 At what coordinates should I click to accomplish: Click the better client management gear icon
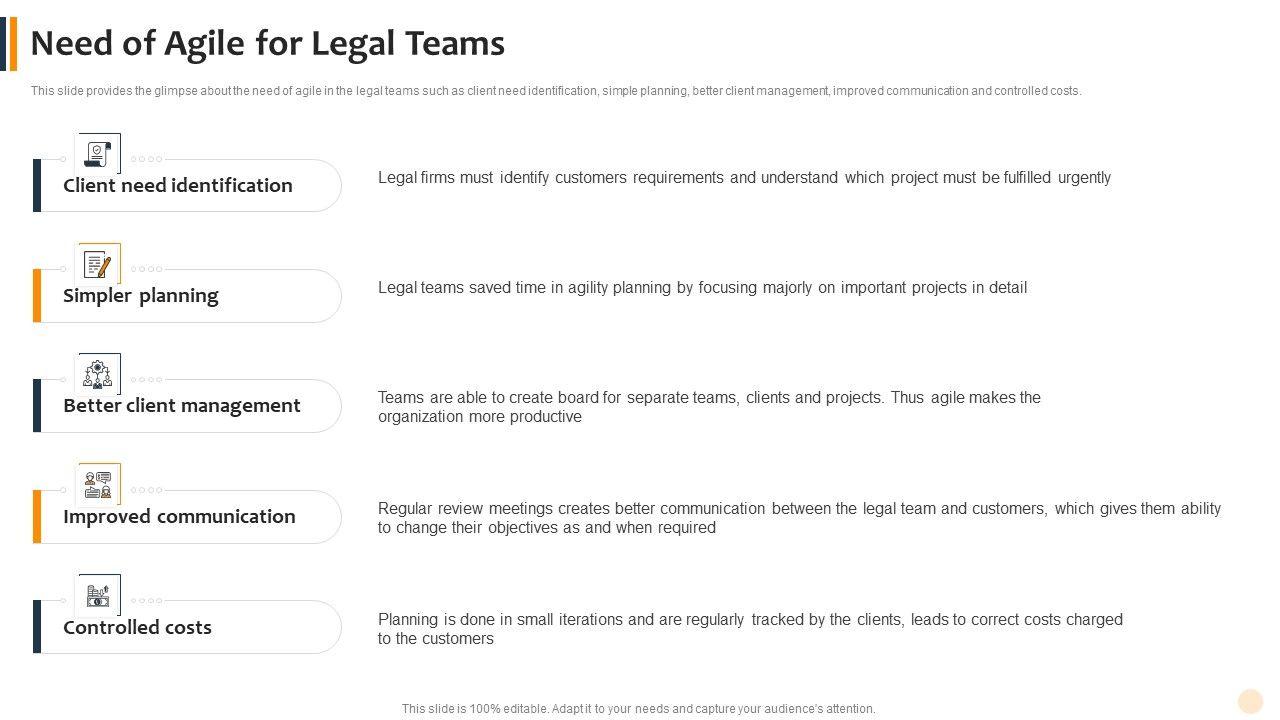coord(98,374)
